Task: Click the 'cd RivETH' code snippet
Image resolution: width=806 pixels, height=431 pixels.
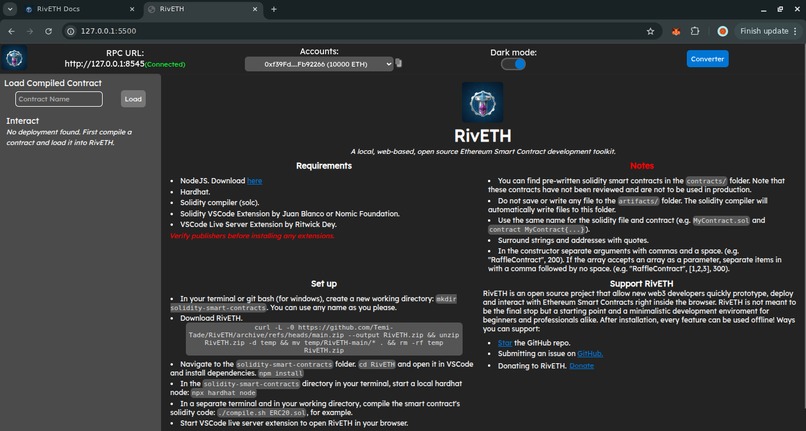Action: pyautogui.click(x=377, y=364)
